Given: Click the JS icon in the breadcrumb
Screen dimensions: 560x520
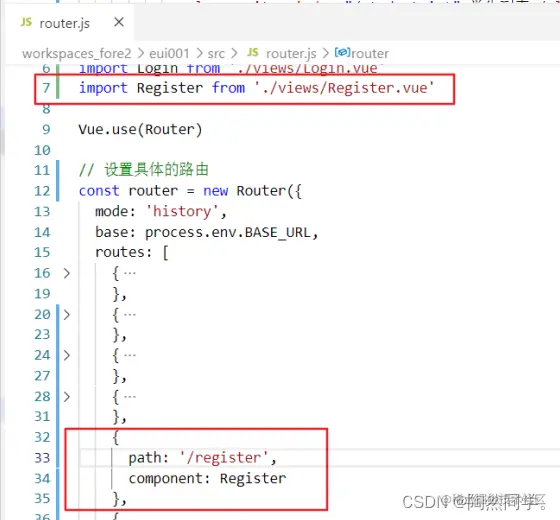Looking at the screenshot, I should 253,53.
